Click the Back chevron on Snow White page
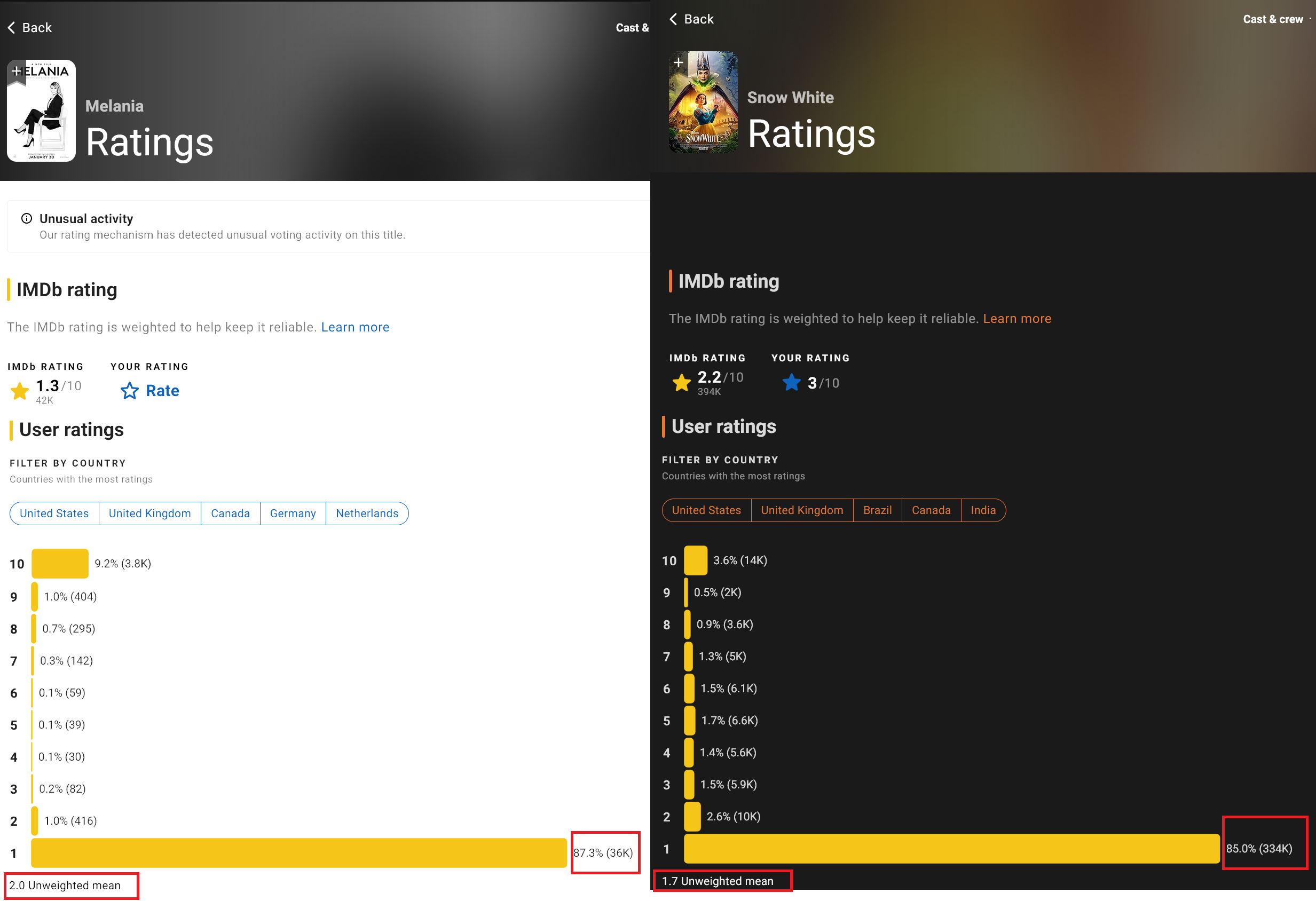Viewport: 1316px width, 901px height. click(x=673, y=19)
